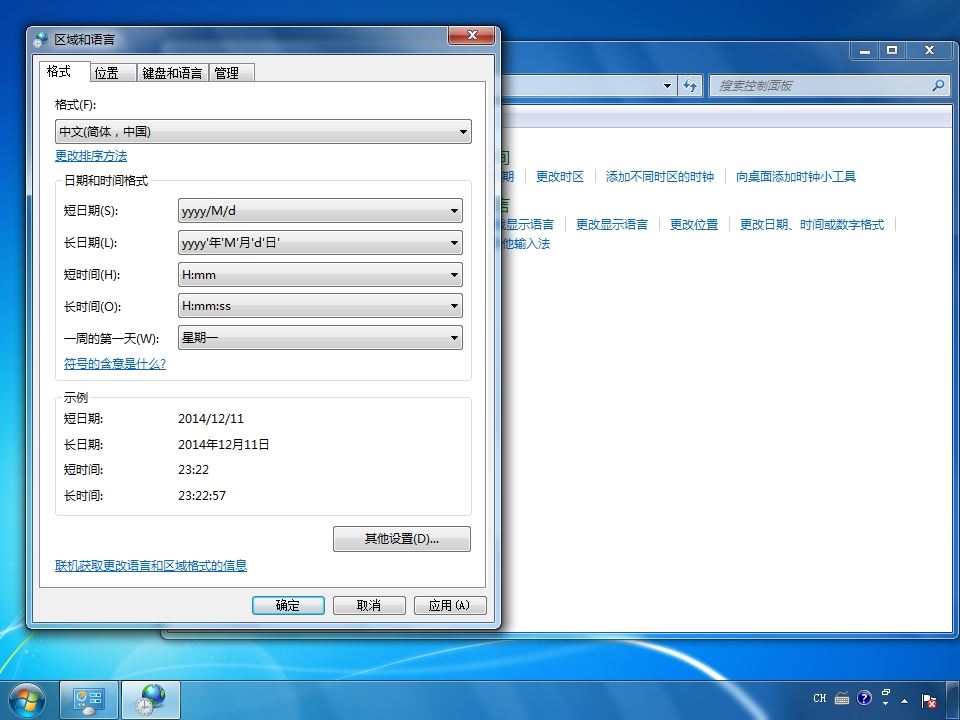Click the CH input language indicator
960x720 pixels.
point(819,699)
